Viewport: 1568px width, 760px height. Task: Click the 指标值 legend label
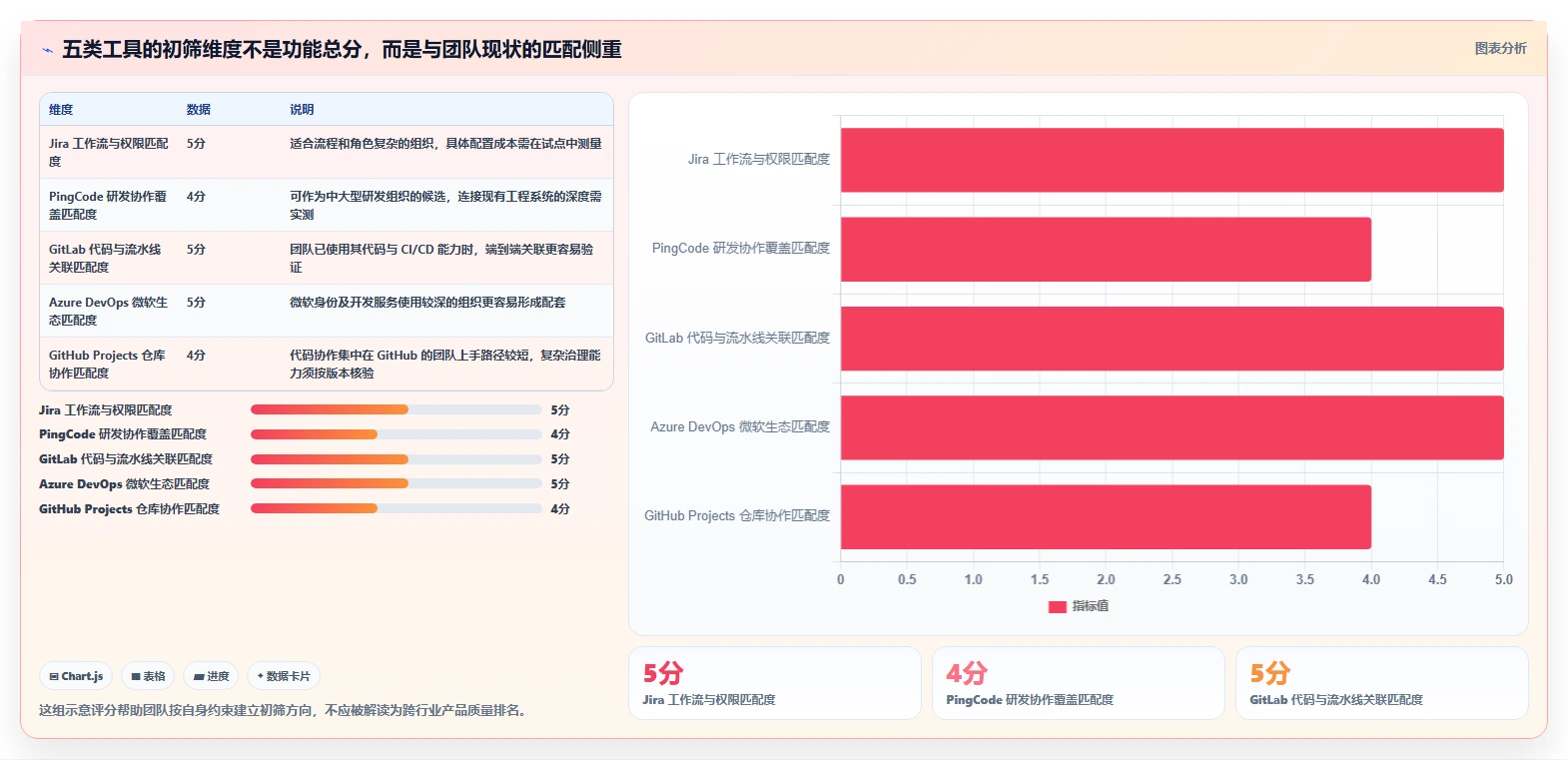(x=1091, y=606)
